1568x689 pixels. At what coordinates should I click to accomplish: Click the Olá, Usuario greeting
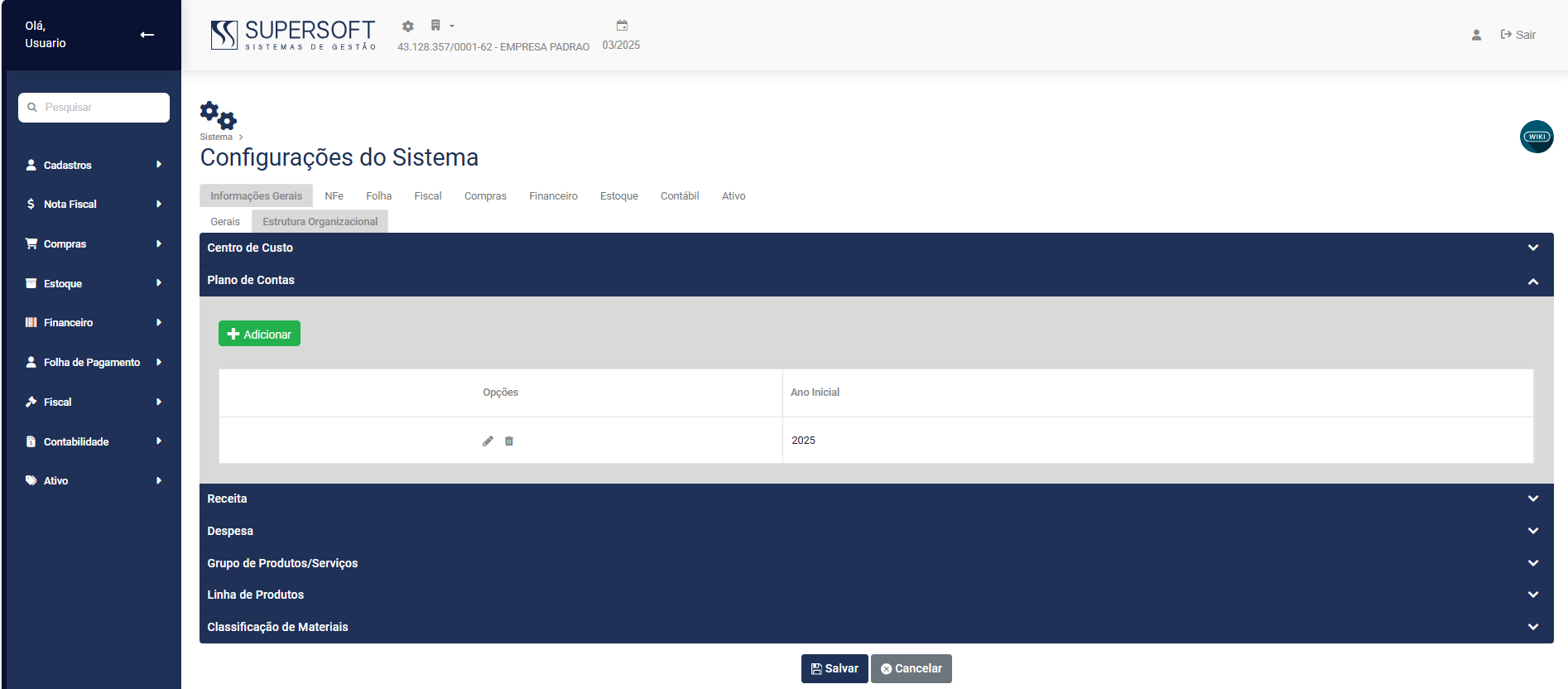(x=46, y=35)
